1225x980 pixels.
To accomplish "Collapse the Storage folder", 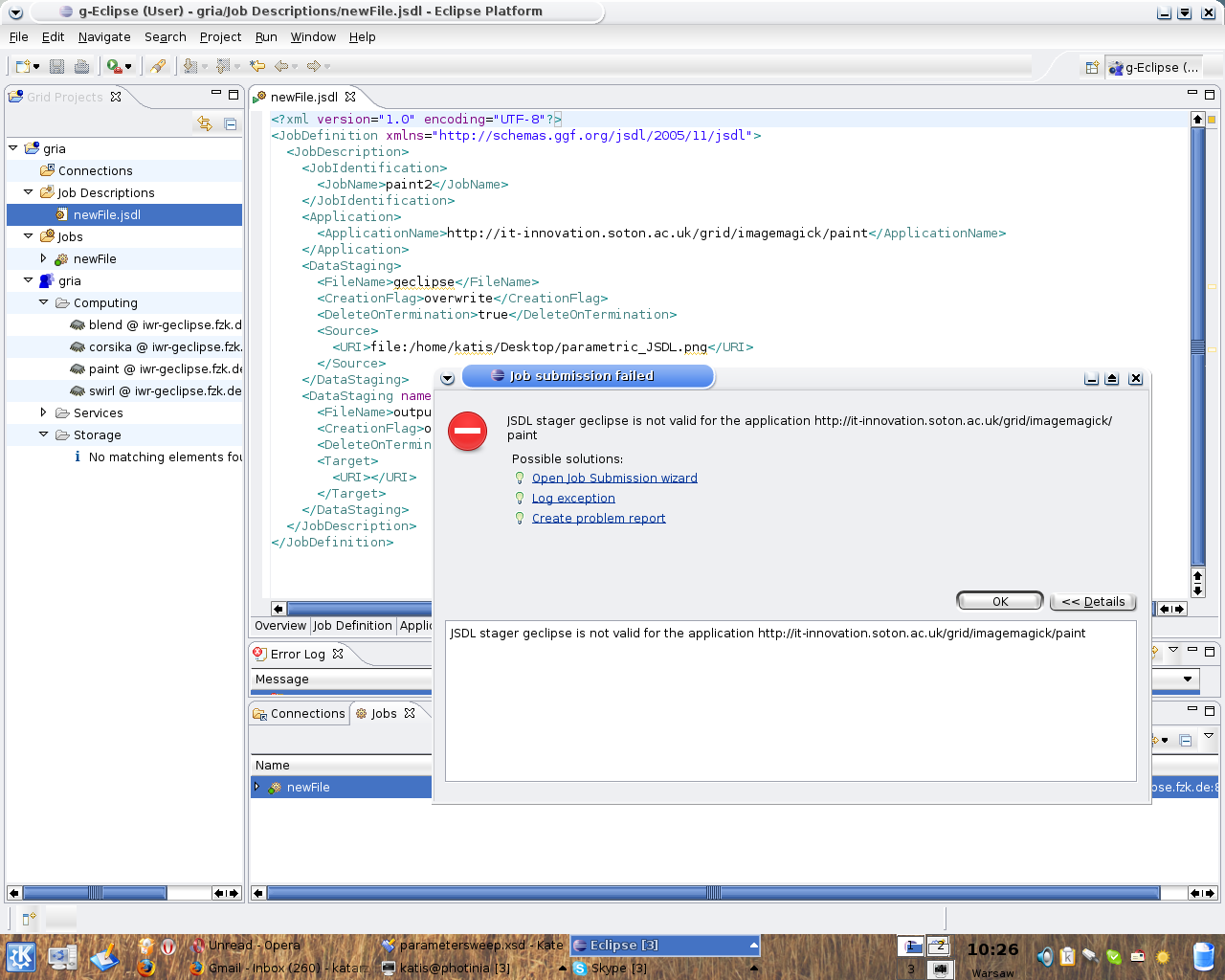I will 43,434.
